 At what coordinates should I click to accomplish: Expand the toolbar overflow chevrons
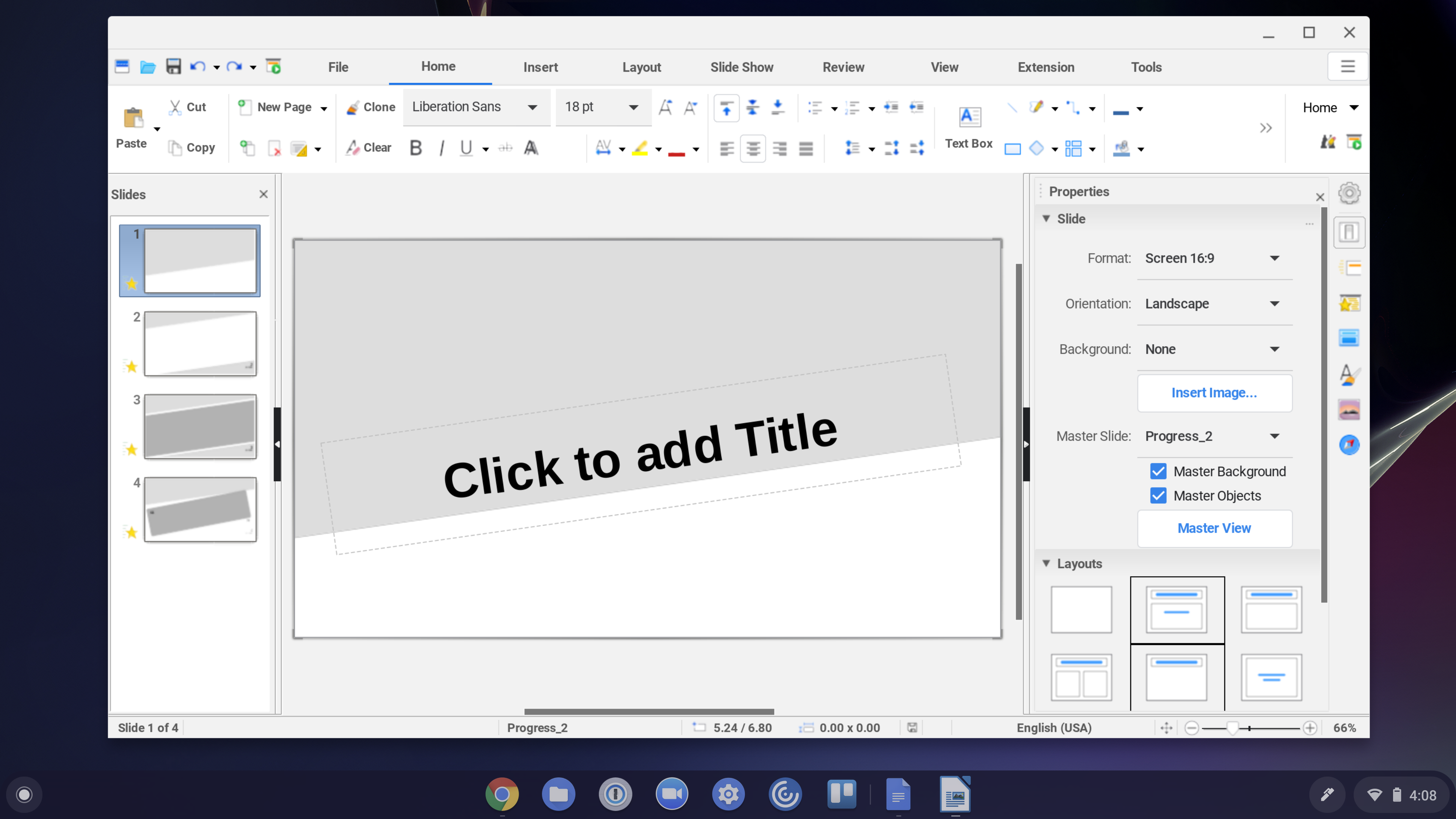coord(1266,128)
